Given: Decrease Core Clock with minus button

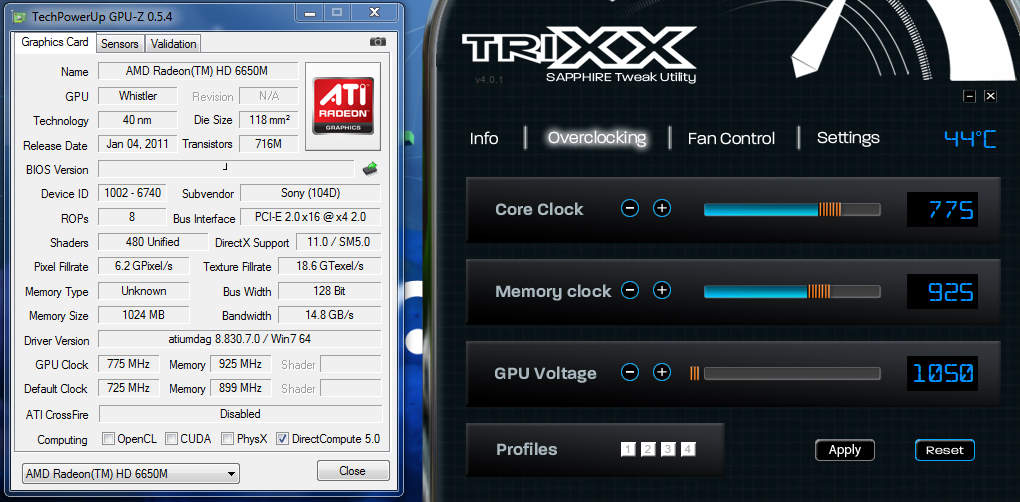Looking at the screenshot, I should [630, 208].
